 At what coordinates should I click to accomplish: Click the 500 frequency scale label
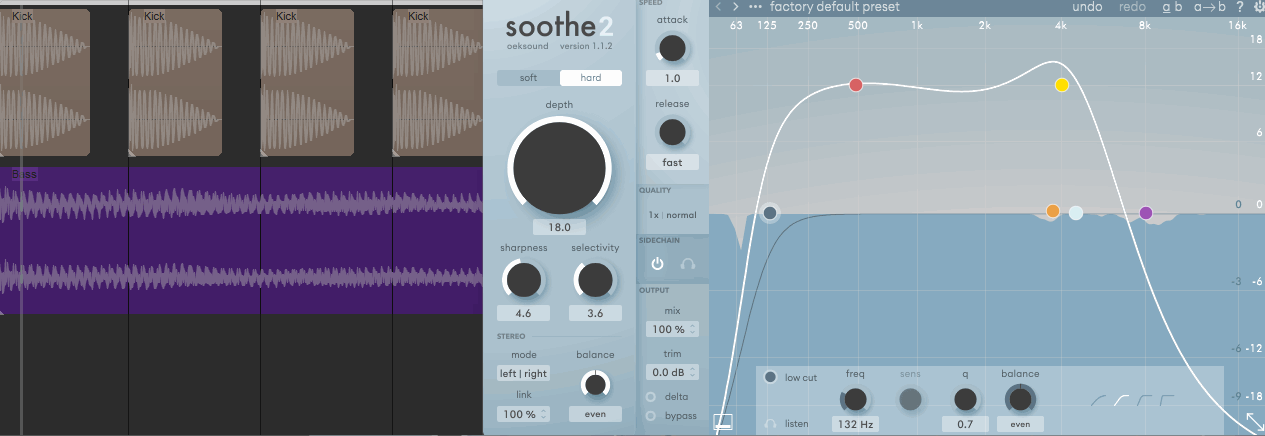tap(857, 25)
